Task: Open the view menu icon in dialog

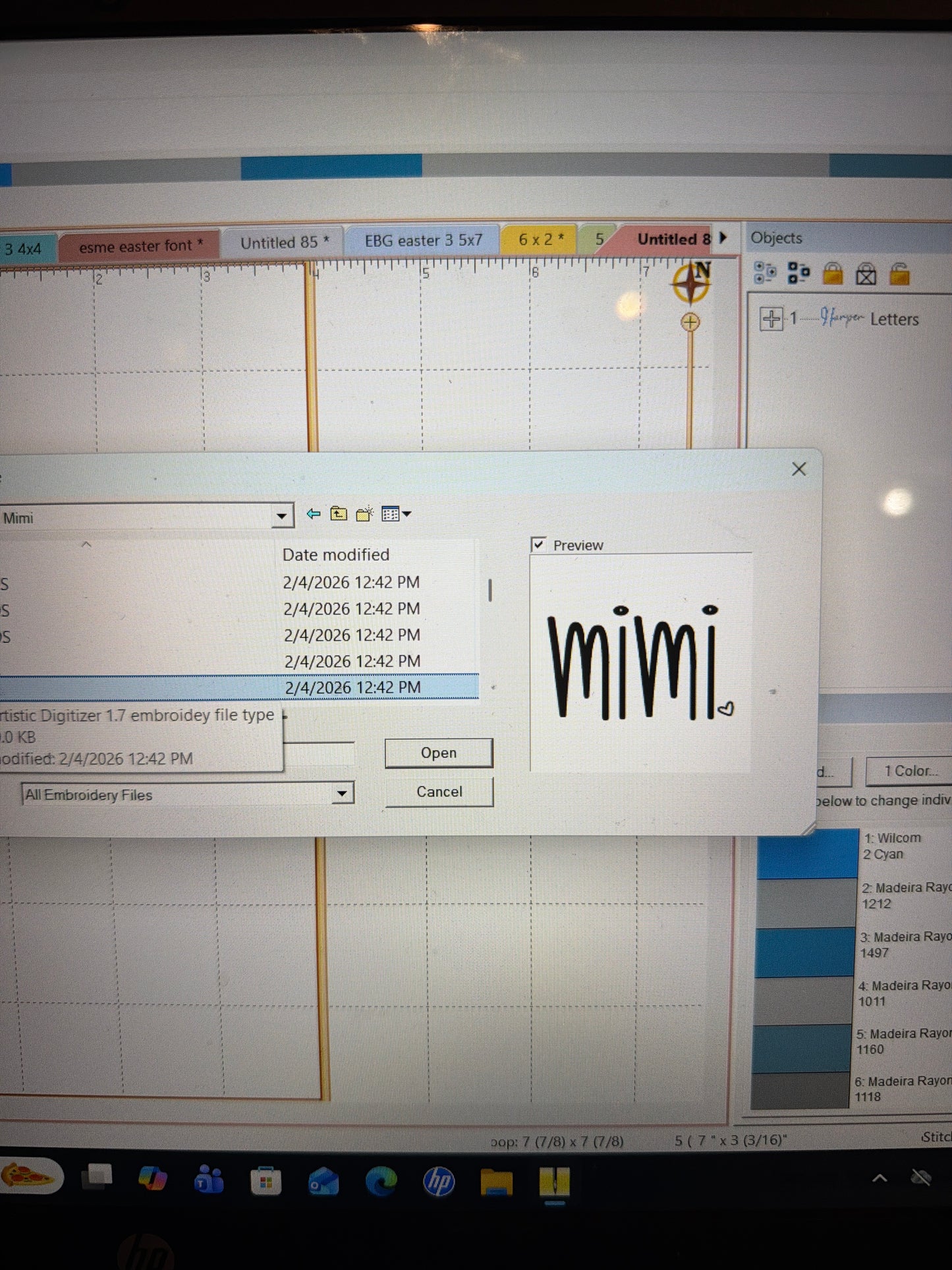Action: tap(390, 514)
